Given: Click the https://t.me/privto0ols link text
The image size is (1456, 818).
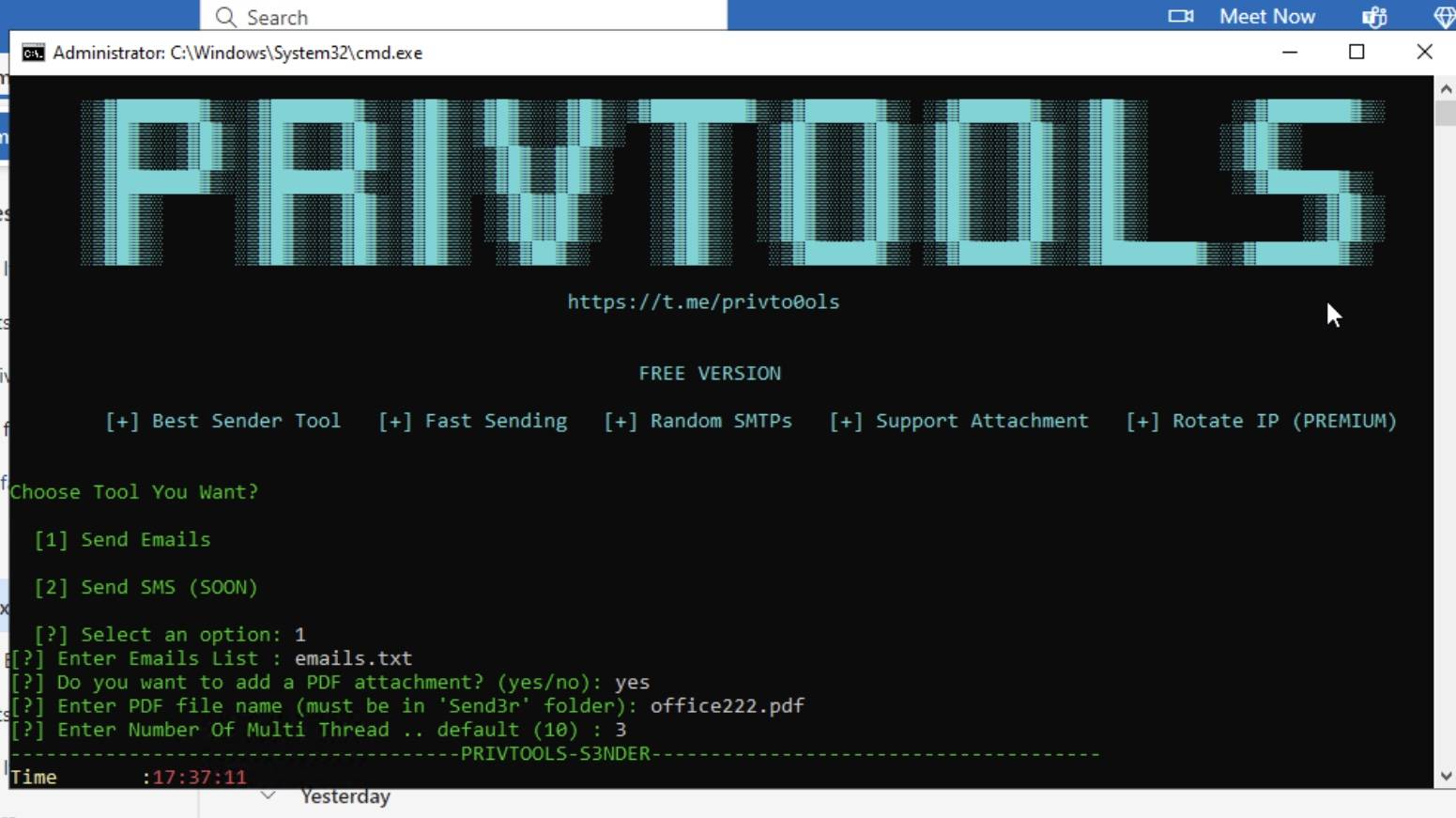Looking at the screenshot, I should coord(703,301).
